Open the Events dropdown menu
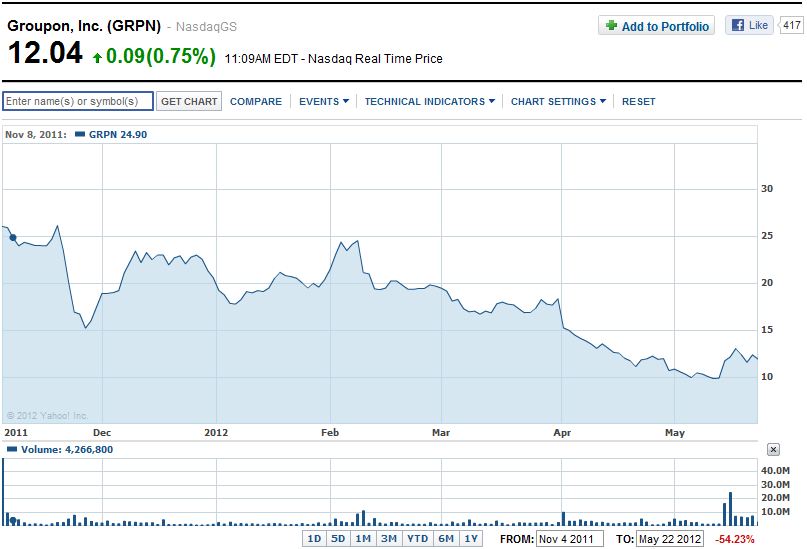 (324, 101)
